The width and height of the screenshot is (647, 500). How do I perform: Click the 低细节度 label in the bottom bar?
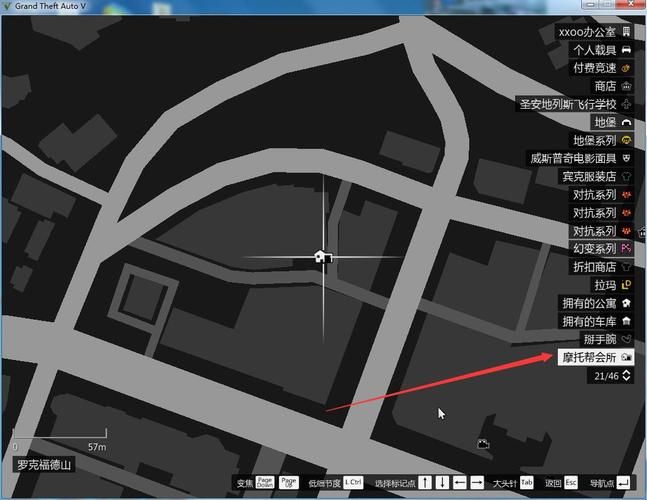(325, 483)
